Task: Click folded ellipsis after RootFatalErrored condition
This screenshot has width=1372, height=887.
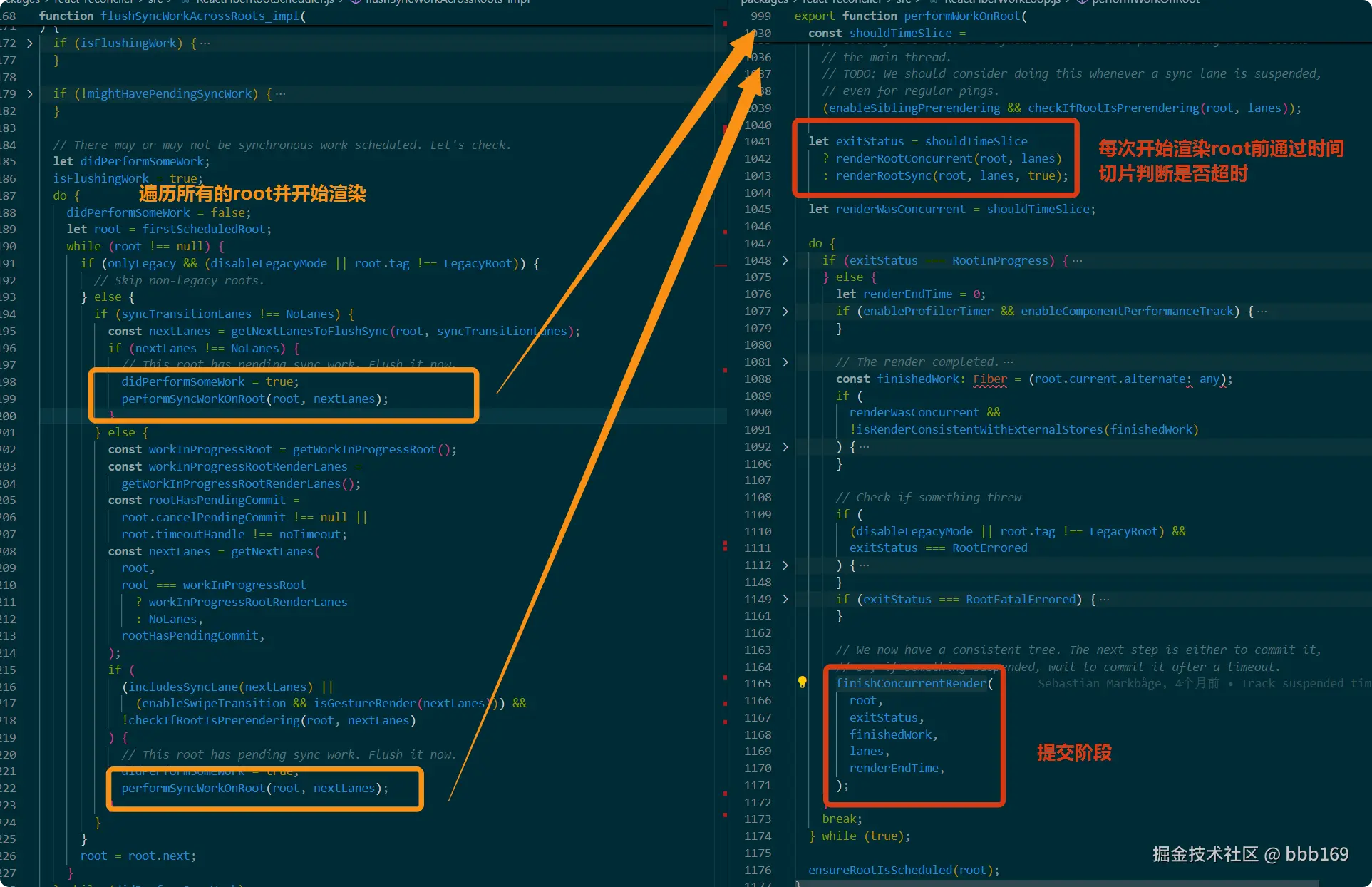Action: (1104, 600)
